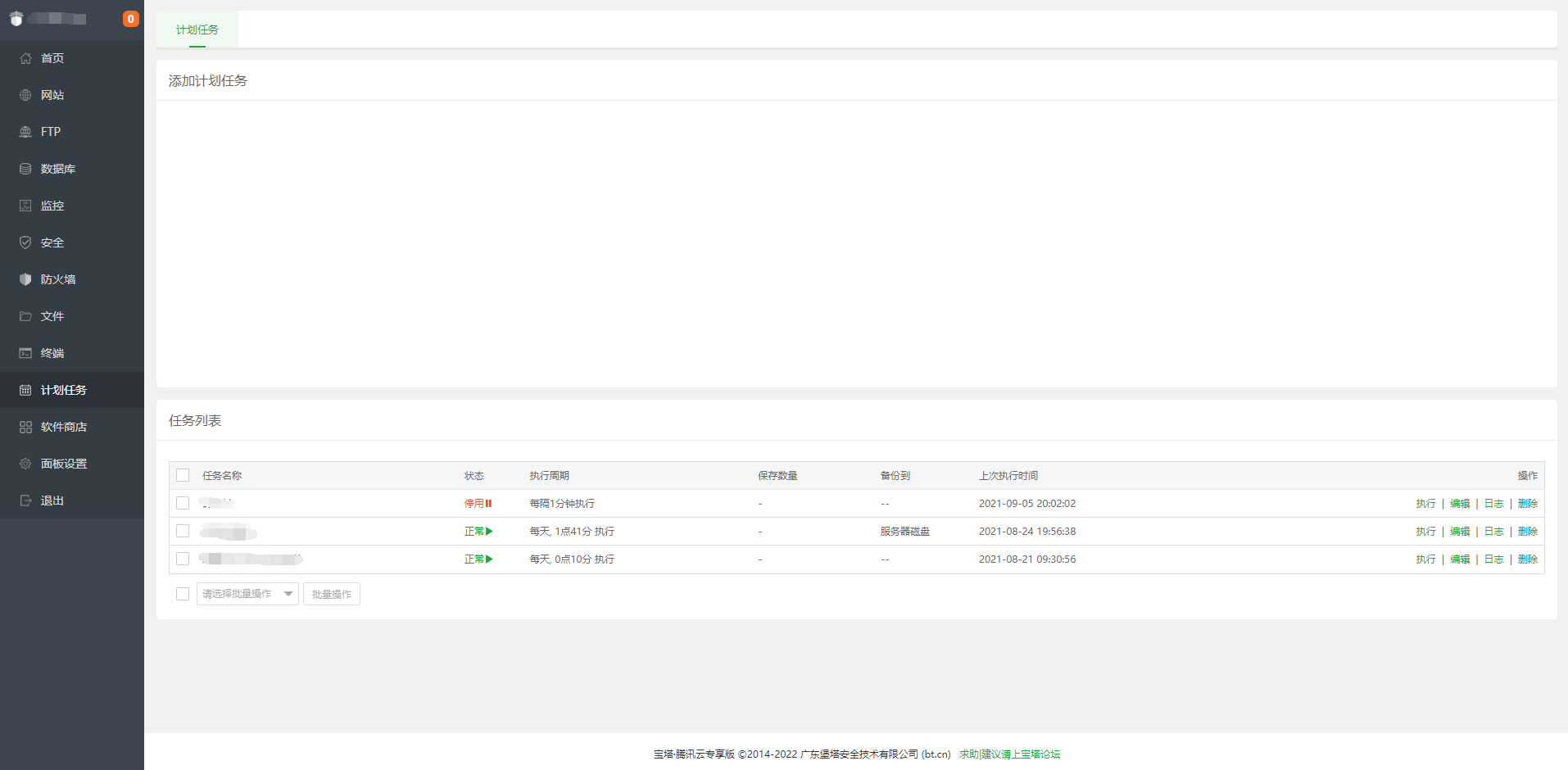1568x770 pixels.
Task: Toggle the 正常 status of the 0点10分 task
Action: coord(478,559)
